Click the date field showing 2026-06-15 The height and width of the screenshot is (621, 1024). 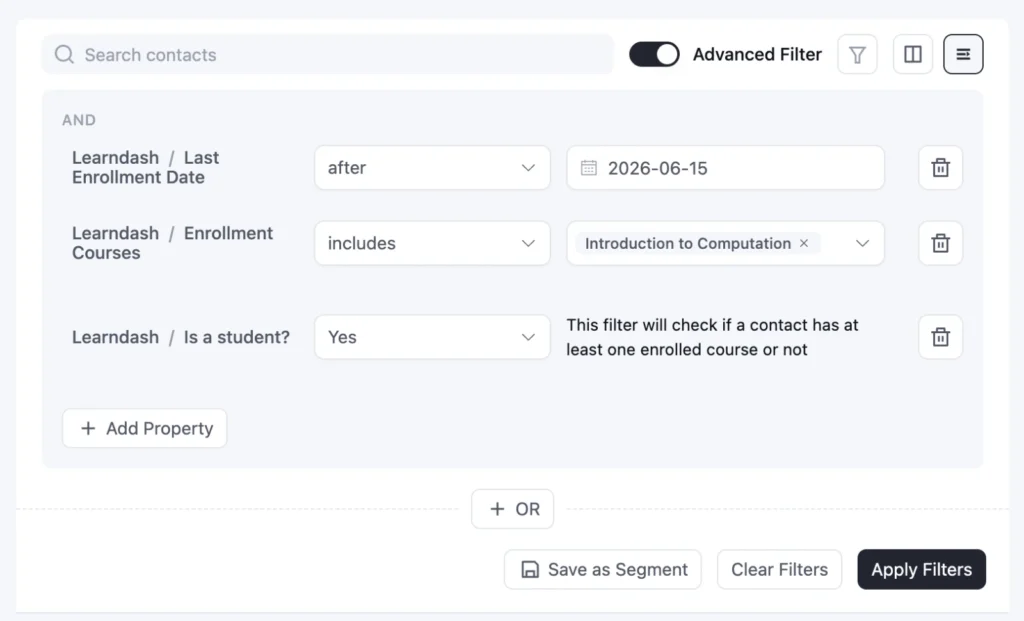(x=726, y=168)
